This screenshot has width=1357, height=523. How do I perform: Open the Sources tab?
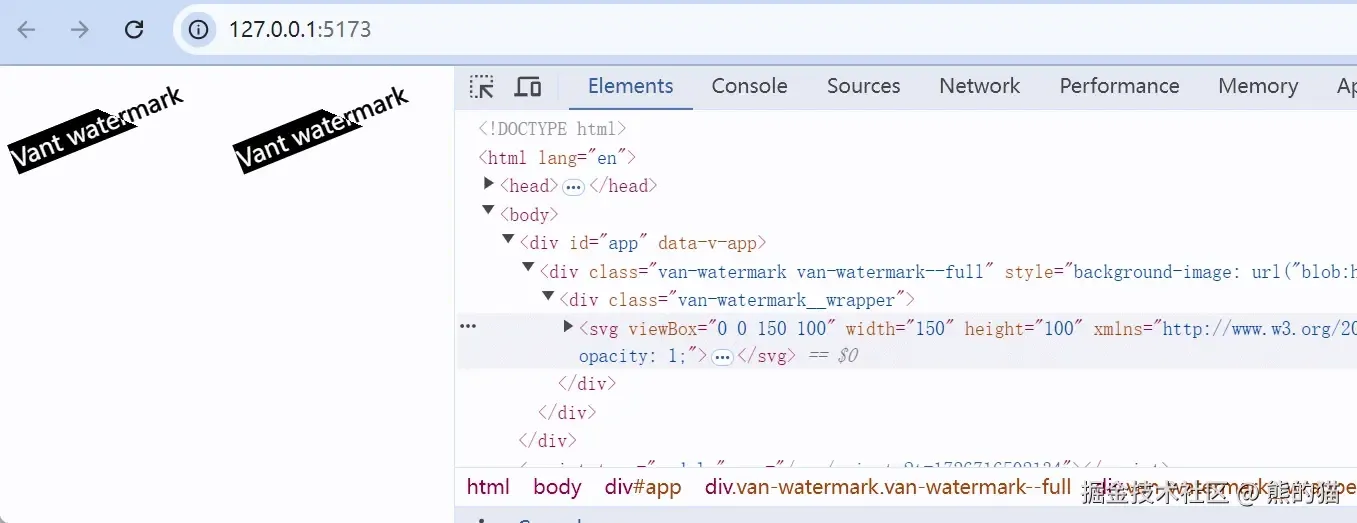tap(863, 86)
